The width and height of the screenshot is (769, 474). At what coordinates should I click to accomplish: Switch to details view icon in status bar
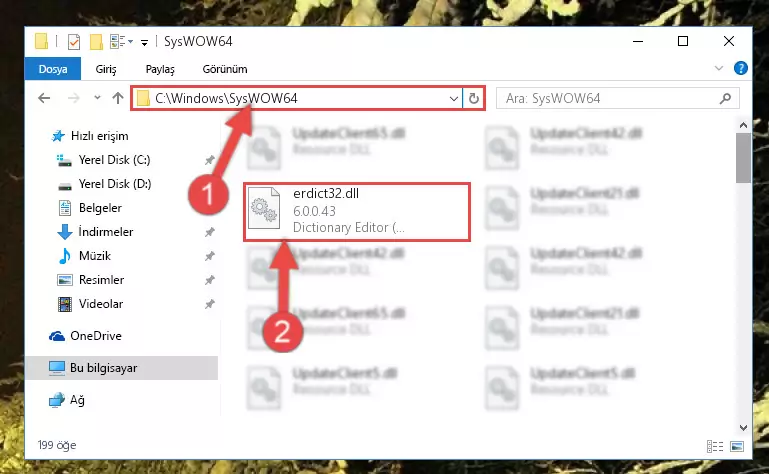pyautogui.click(x=715, y=446)
